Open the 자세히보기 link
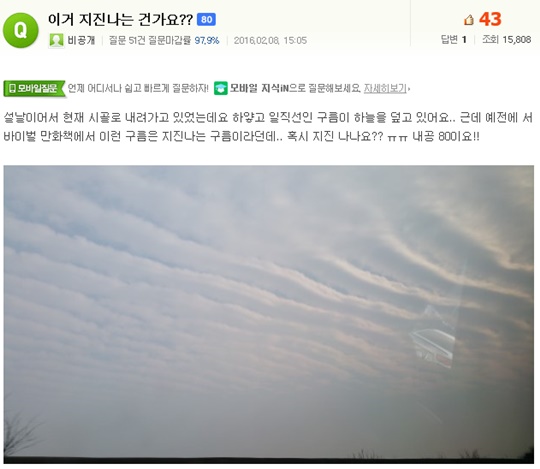The width and height of the screenshot is (540, 469). pos(385,88)
